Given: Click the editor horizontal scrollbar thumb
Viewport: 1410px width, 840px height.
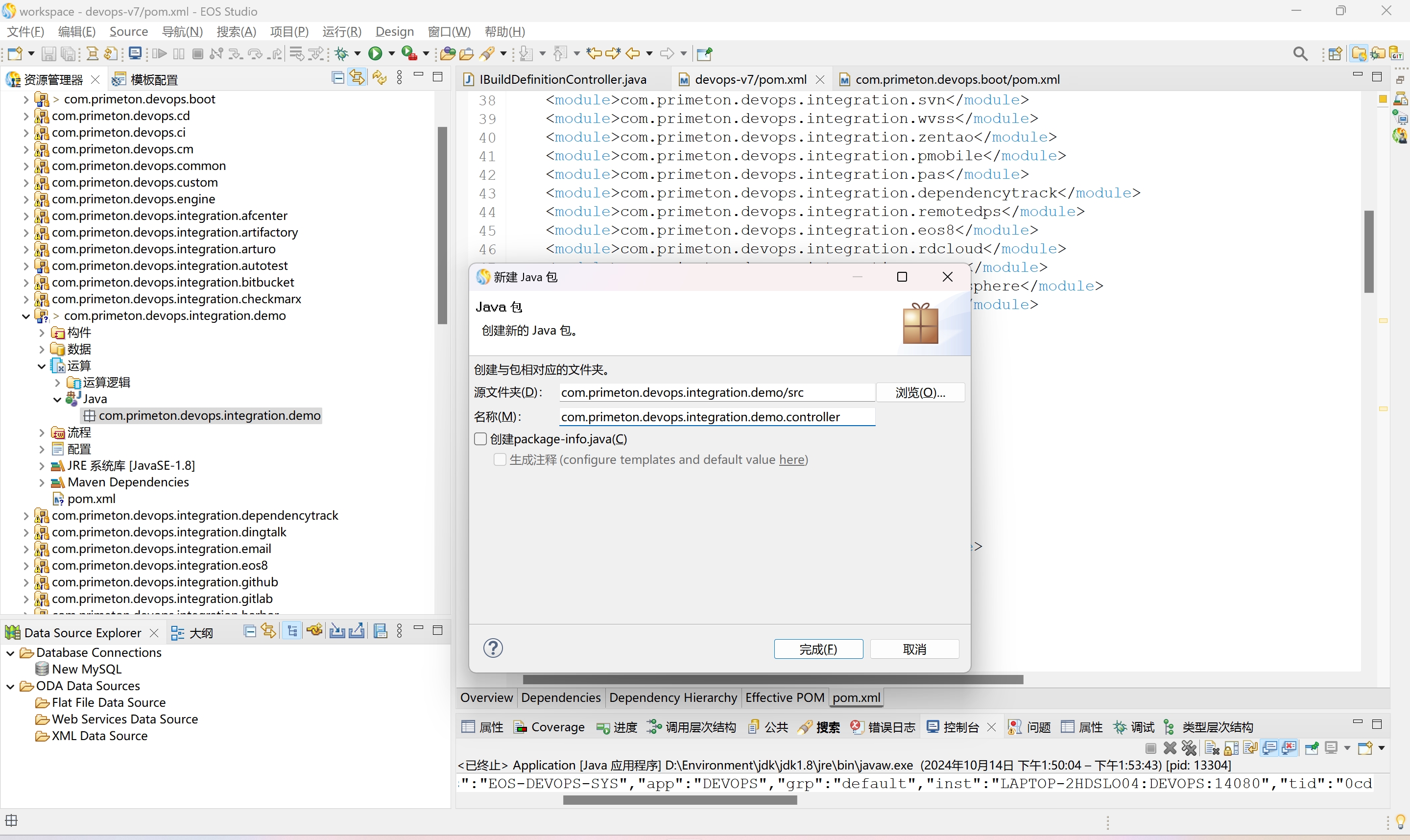Looking at the screenshot, I should point(772,679).
